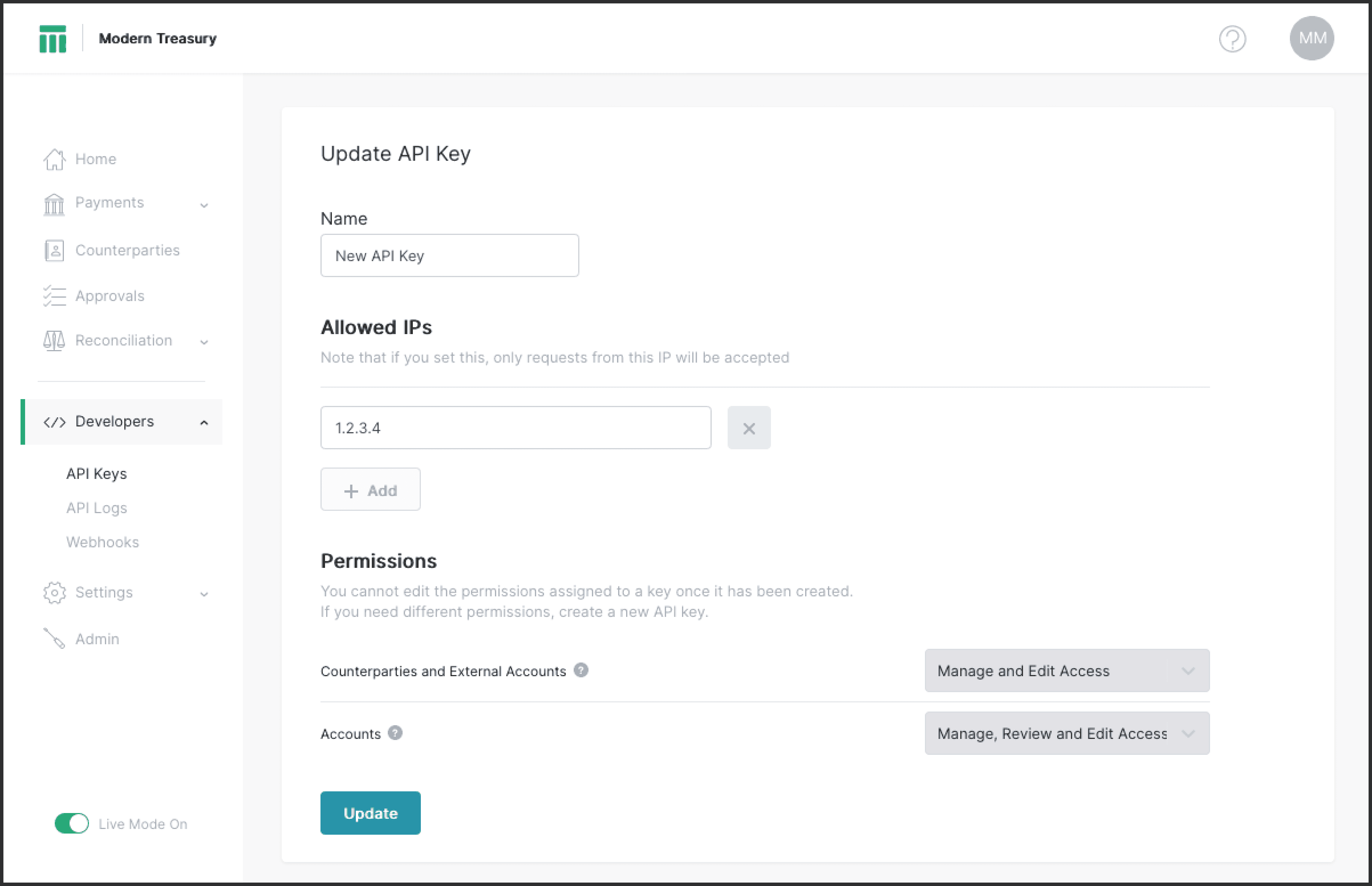
Task: Click the API Key Name input field
Action: [449, 255]
